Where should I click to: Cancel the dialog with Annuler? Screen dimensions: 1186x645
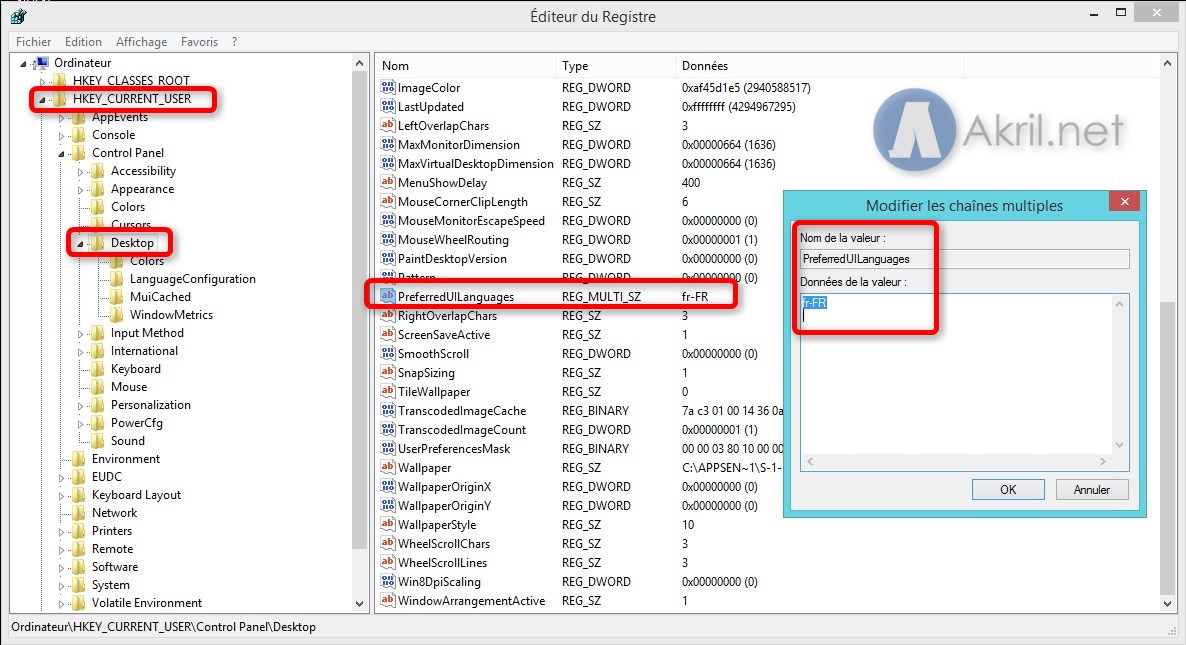(1092, 489)
